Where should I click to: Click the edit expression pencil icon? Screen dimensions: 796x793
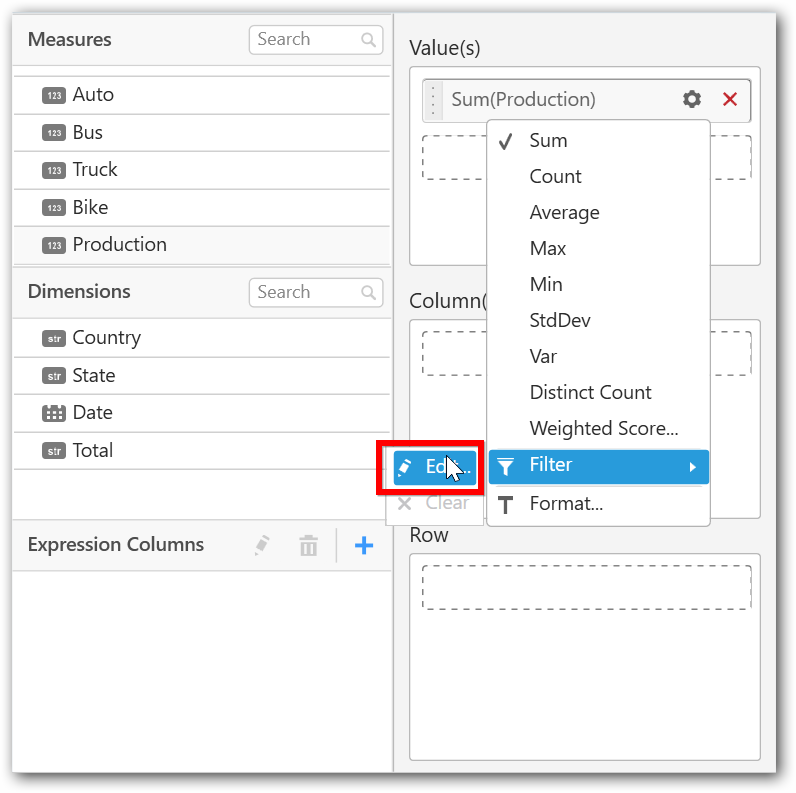pos(262,545)
